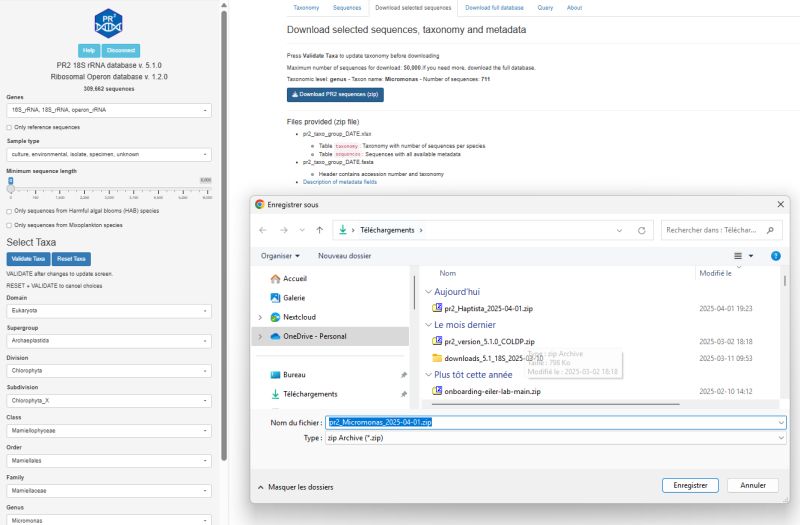Open the Sample type dropdown
800x525 pixels.
109,154
